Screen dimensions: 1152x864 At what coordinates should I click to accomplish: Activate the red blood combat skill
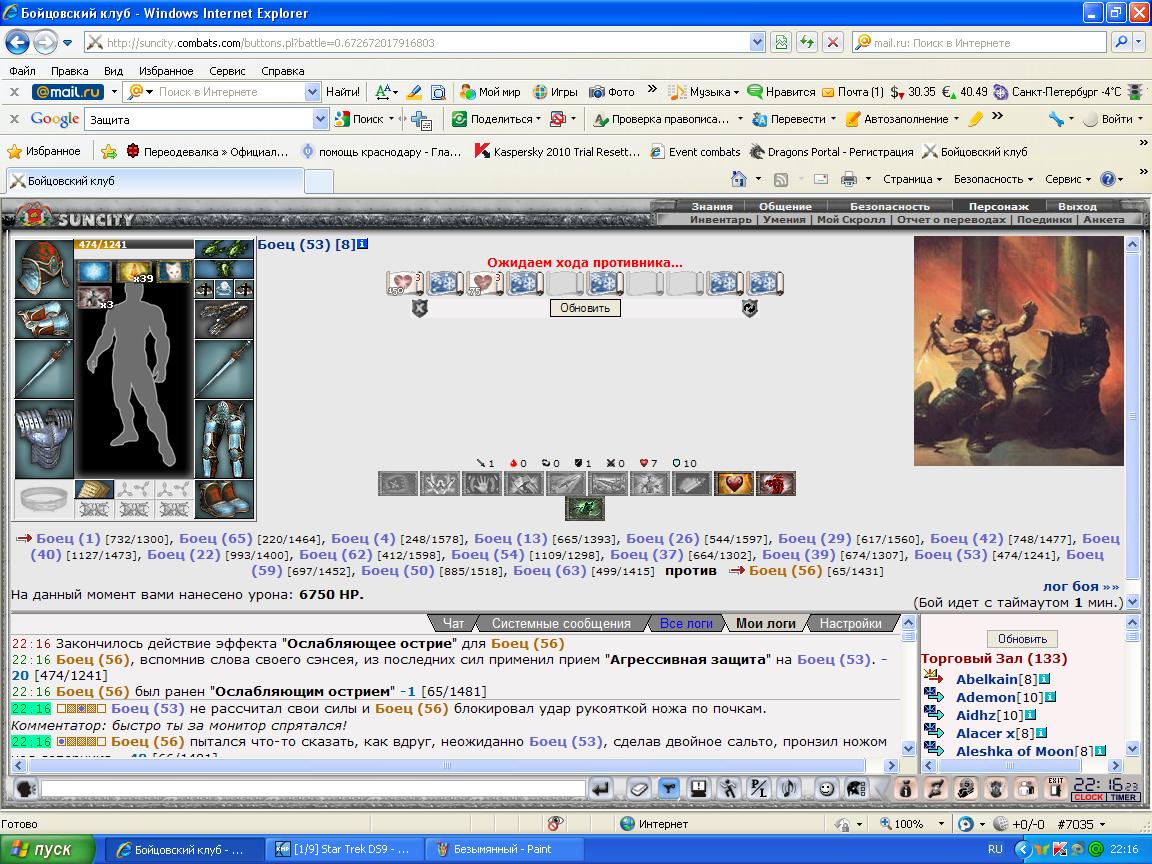pos(776,483)
